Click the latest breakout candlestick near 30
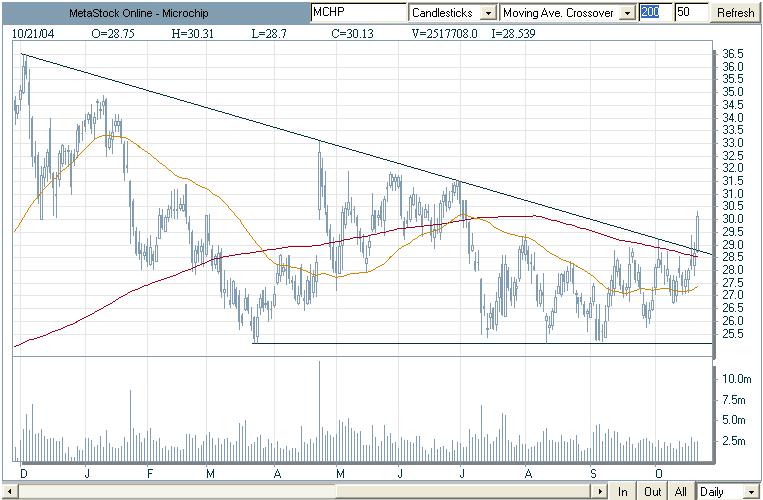This screenshot has width=763, height=500. coord(697,233)
